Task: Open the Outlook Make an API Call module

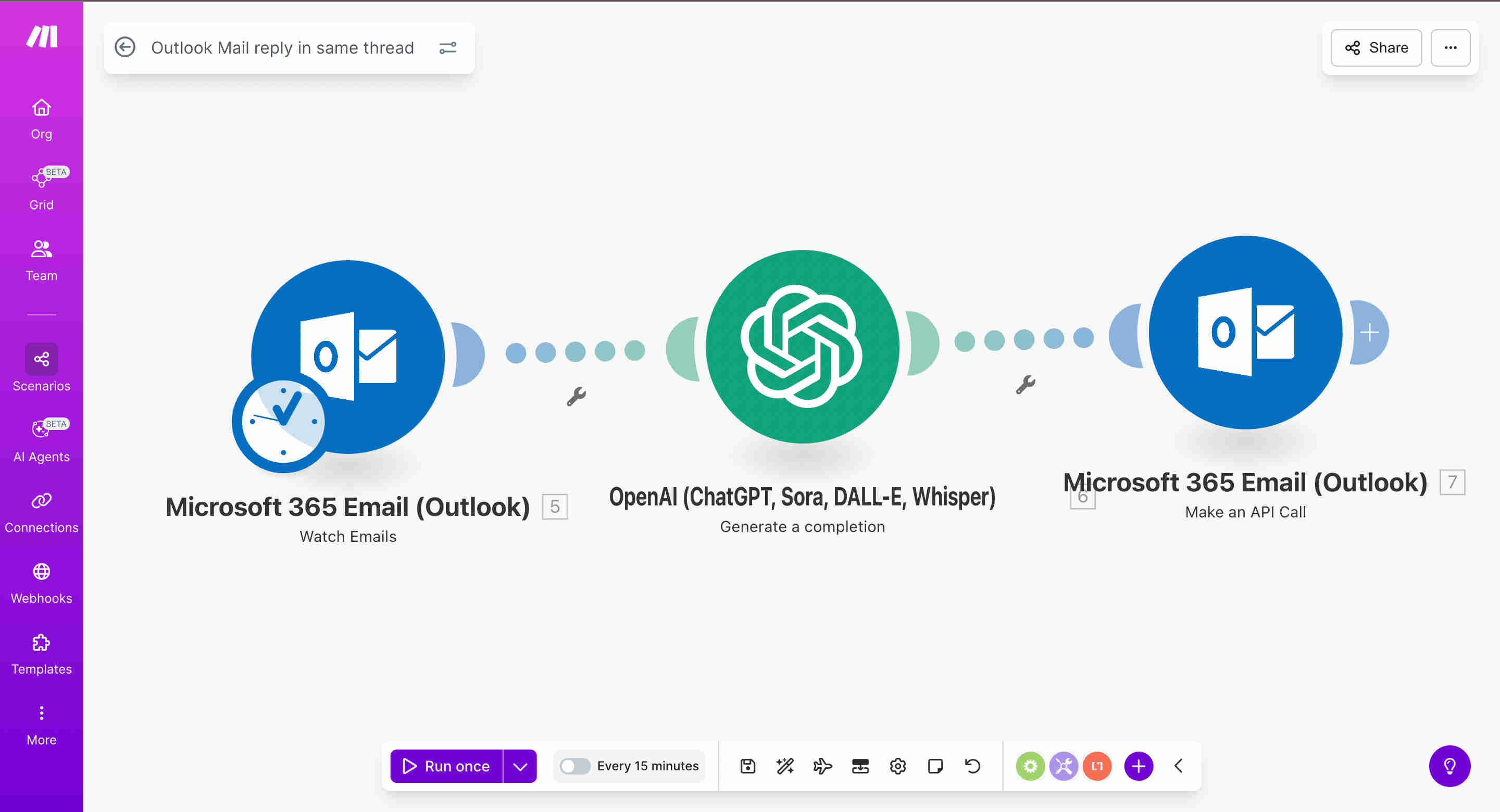Action: pyautogui.click(x=1245, y=333)
